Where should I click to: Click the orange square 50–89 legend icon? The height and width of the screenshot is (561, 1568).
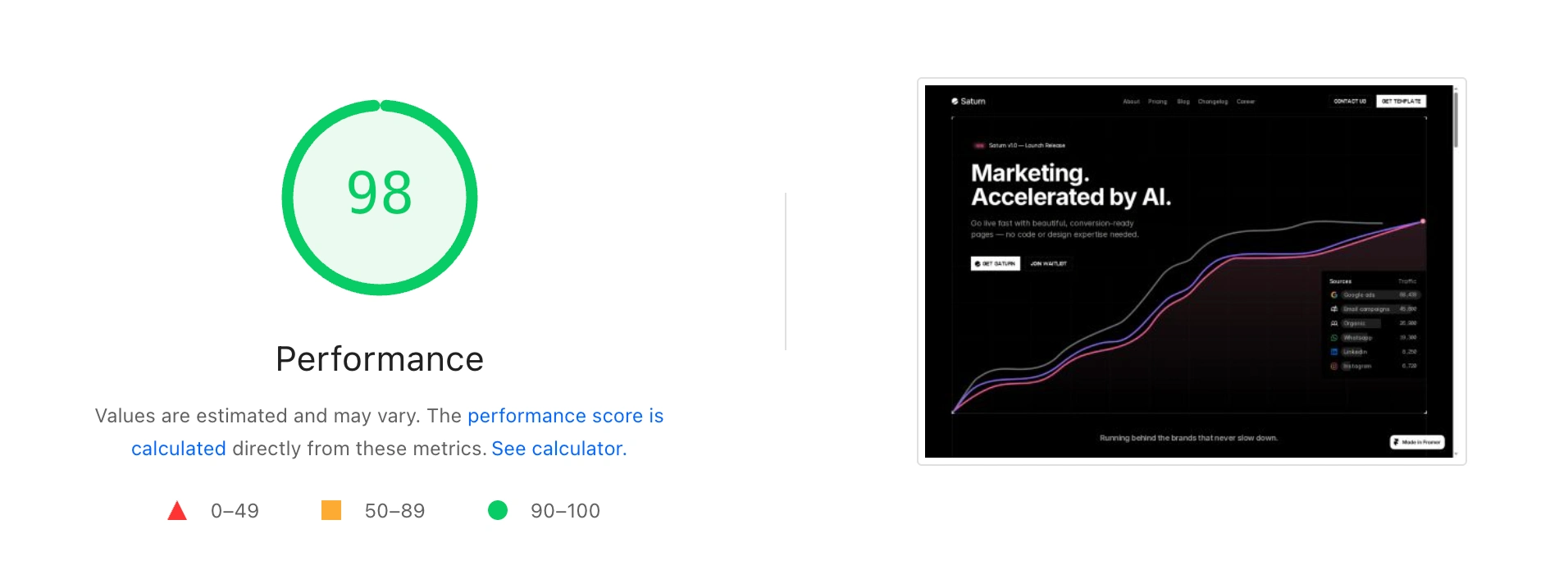click(x=331, y=510)
